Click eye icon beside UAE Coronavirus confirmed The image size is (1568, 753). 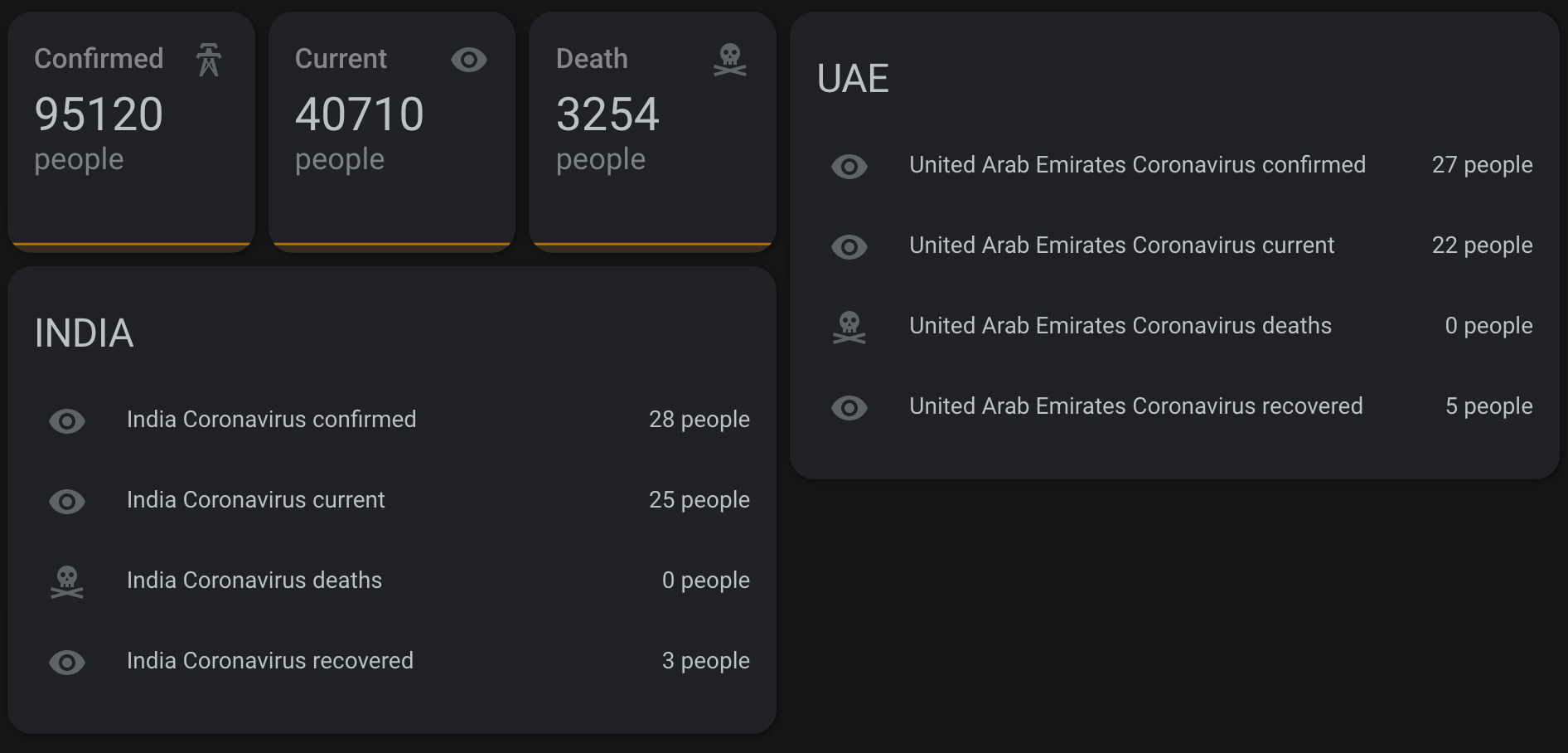tap(849, 167)
